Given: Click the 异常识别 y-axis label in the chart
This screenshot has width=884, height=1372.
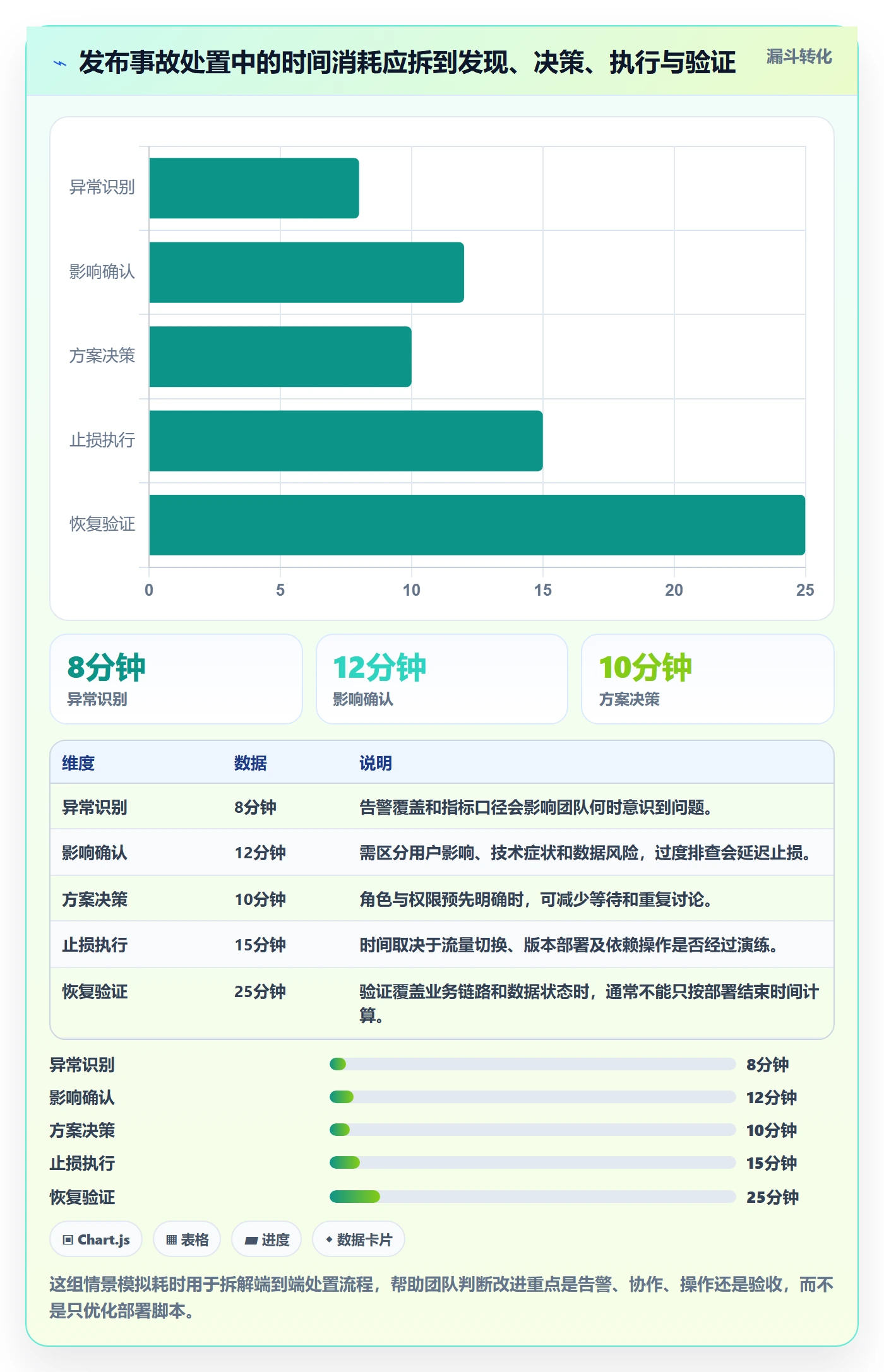Looking at the screenshot, I should coord(102,187).
